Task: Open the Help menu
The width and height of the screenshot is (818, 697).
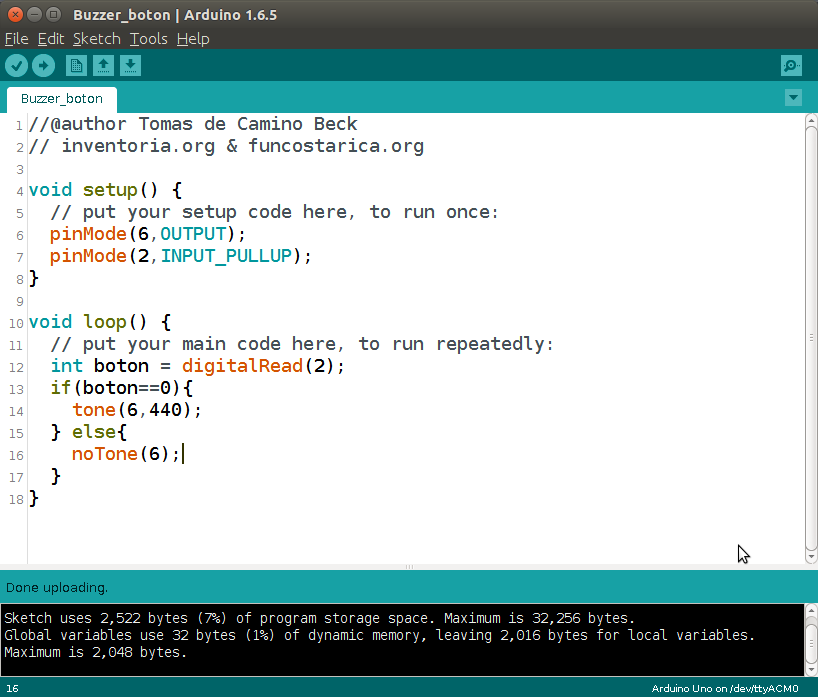Action: [193, 39]
